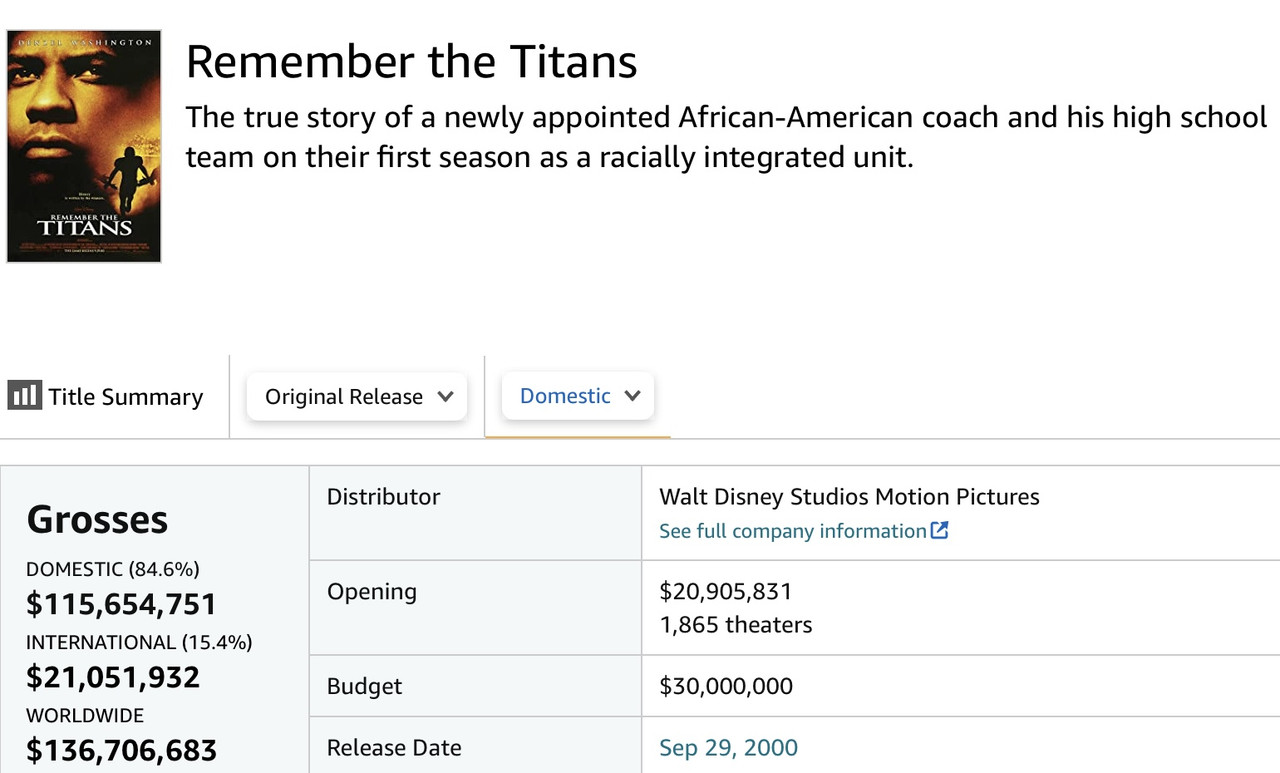Screen dimensions: 1280x773
Task: Select the Title Summary tab text
Action: click(x=126, y=397)
